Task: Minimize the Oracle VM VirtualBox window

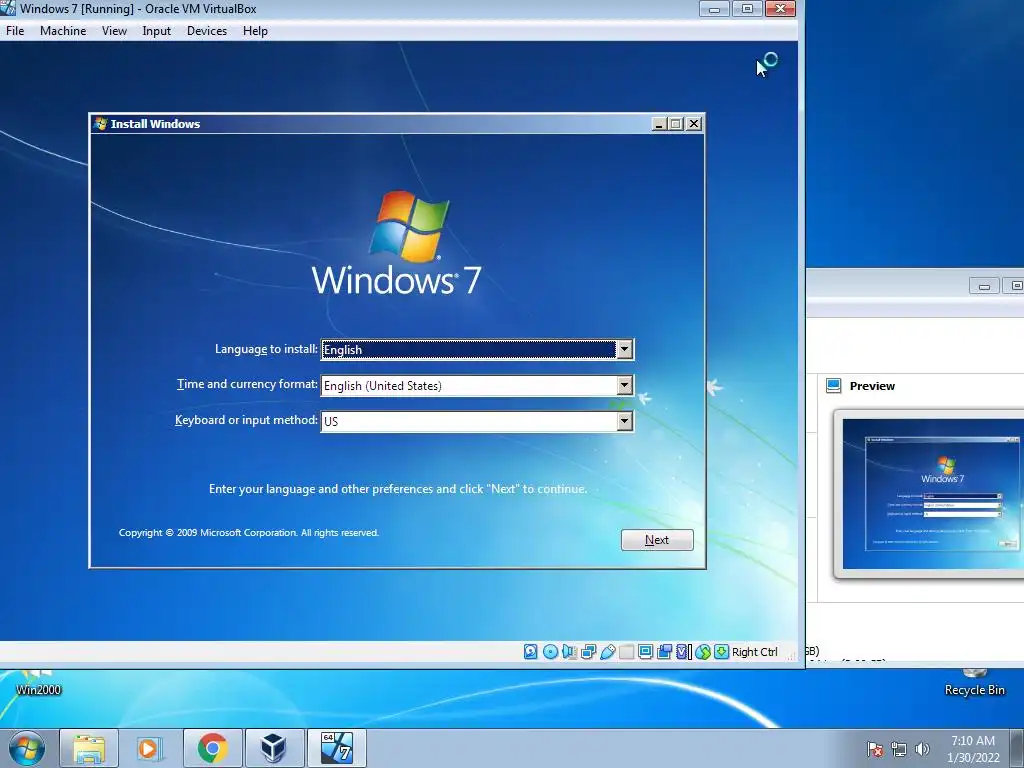Action: coord(714,8)
